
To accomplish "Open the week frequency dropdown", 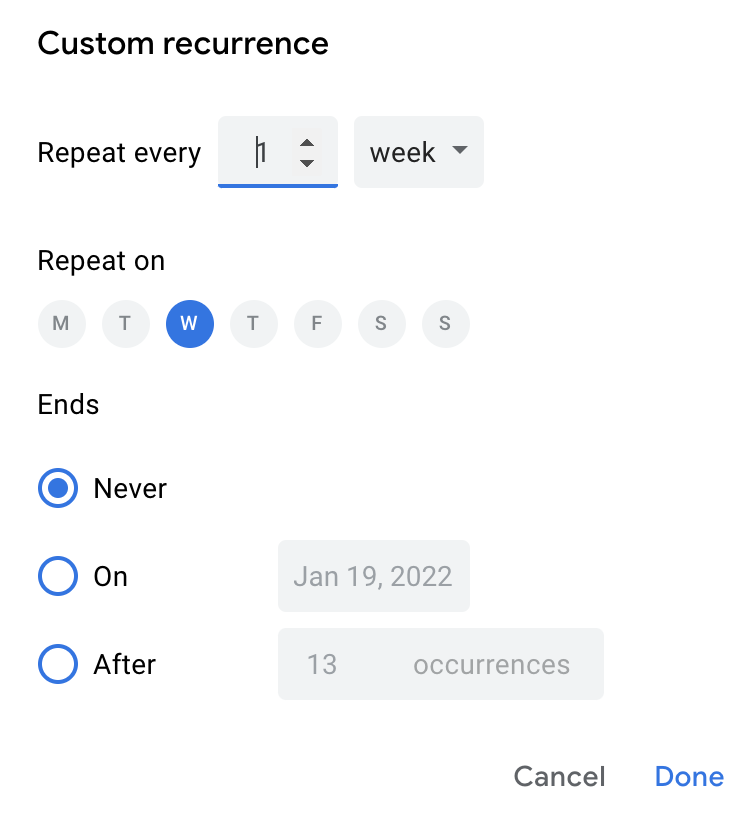I will 418,152.
